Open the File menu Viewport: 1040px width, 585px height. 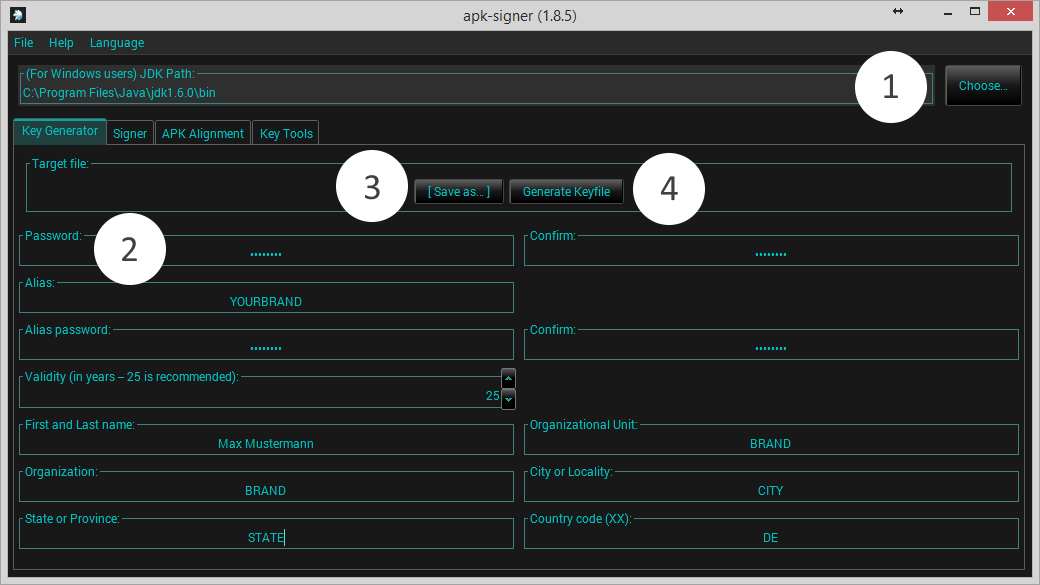[x=23, y=43]
